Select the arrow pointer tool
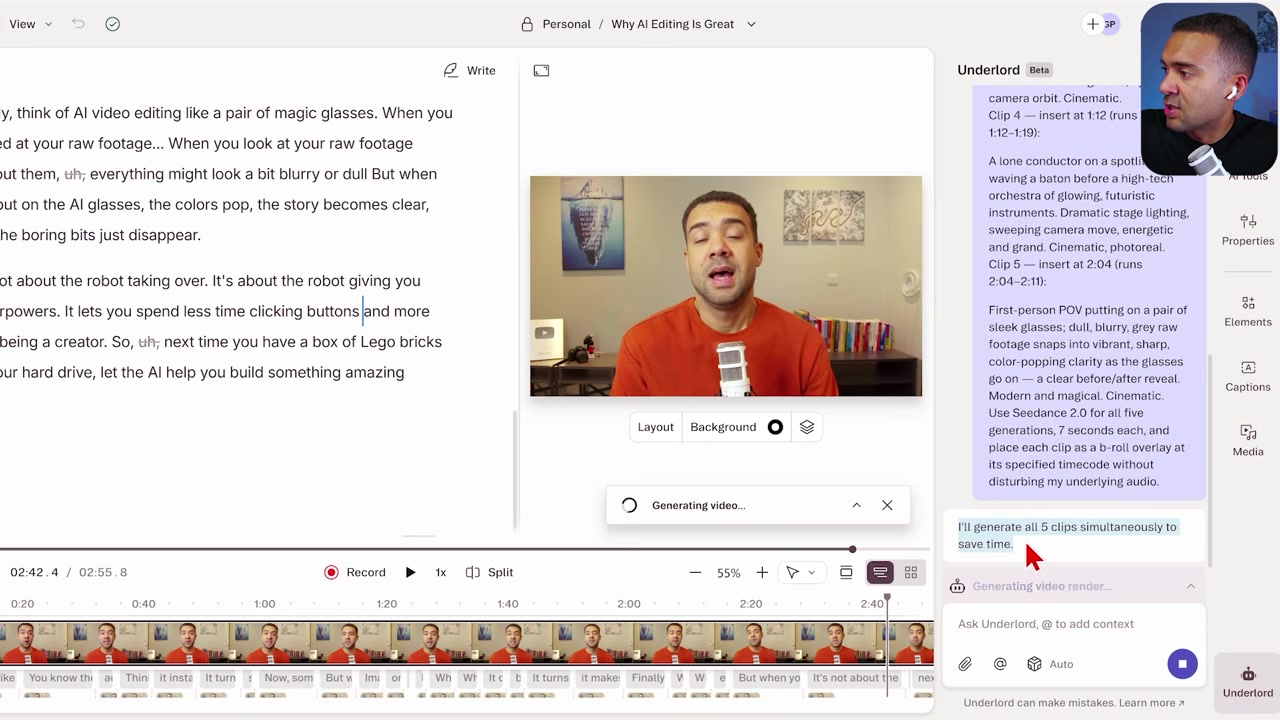1280x720 pixels. pos(792,572)
